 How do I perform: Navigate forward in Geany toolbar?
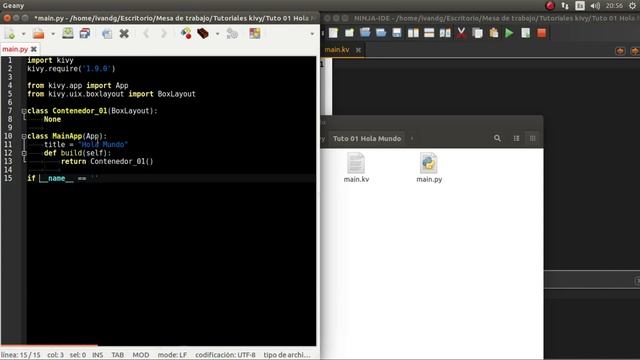pyautogui.click(x=164, y=33)
